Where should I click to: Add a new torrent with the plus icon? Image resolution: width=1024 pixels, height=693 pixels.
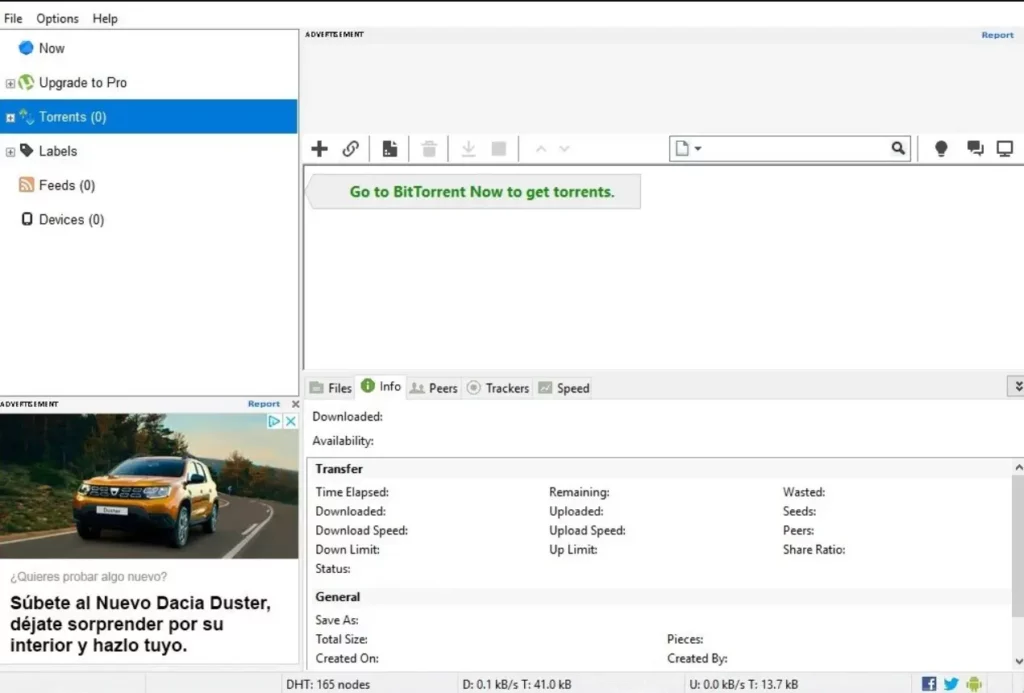(x=319, y=148)
